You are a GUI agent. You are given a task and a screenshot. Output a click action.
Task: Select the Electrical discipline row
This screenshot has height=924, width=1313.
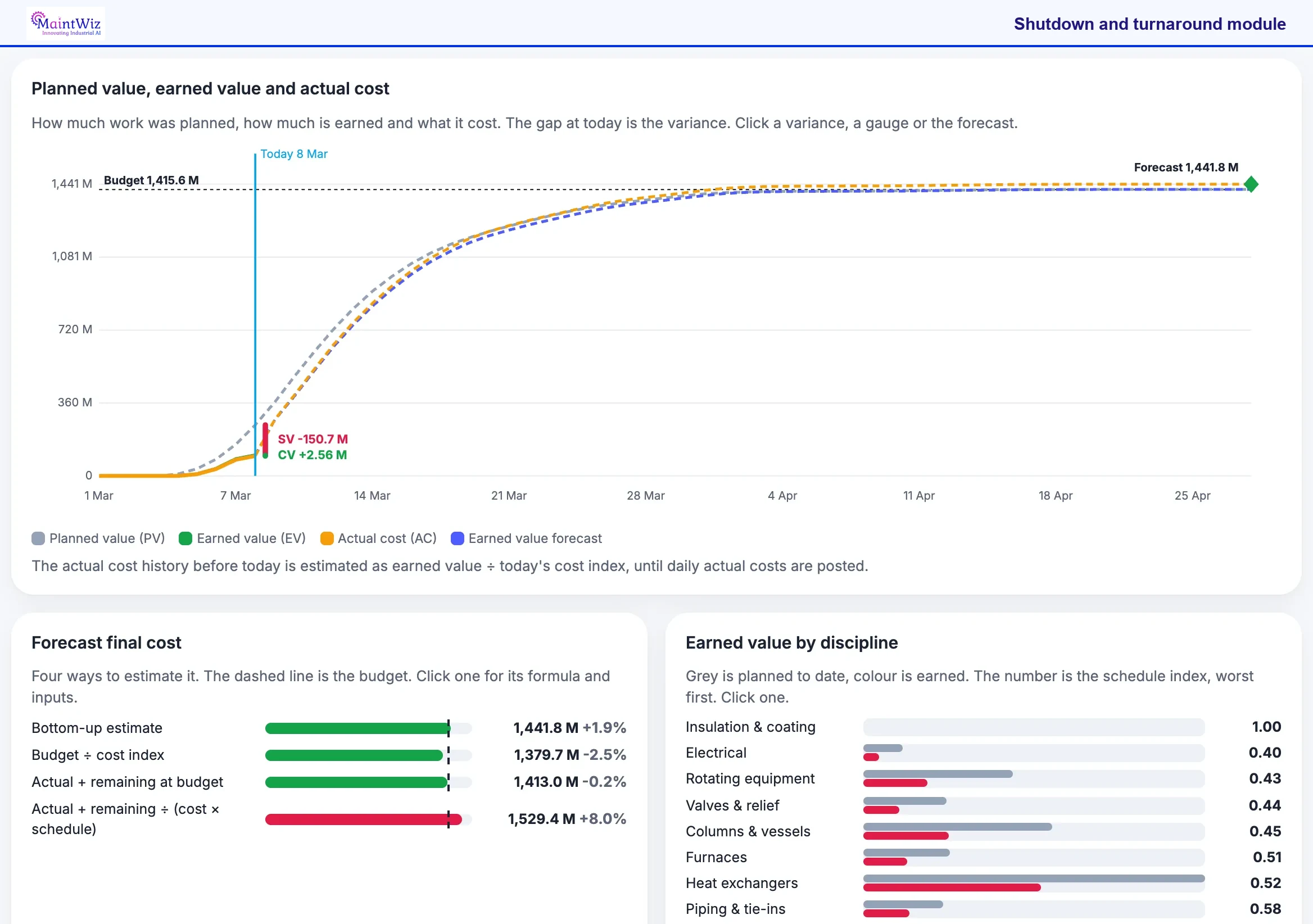[984, 753]
